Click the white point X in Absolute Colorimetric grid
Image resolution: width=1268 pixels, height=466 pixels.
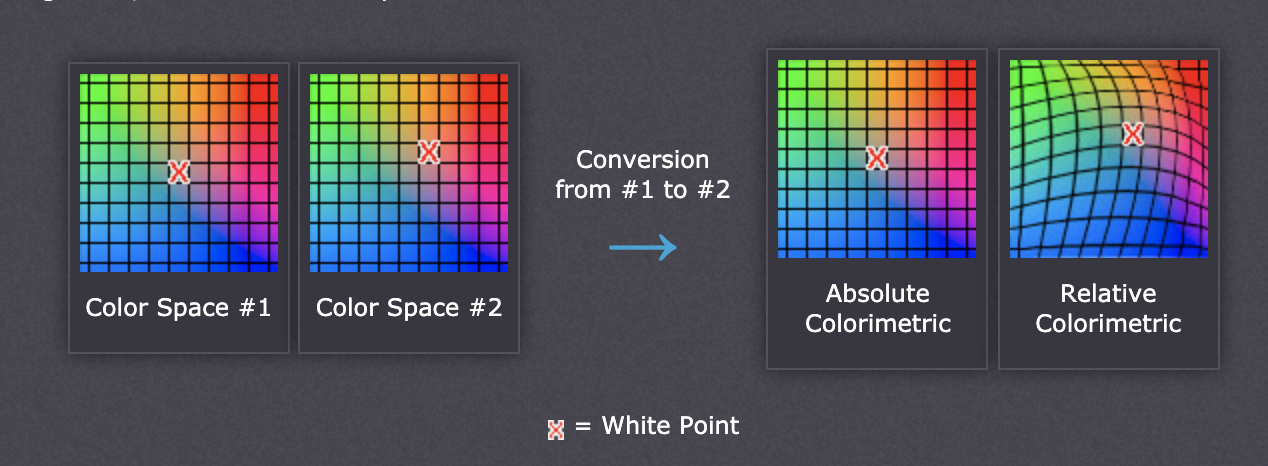(x=876, y=157)
